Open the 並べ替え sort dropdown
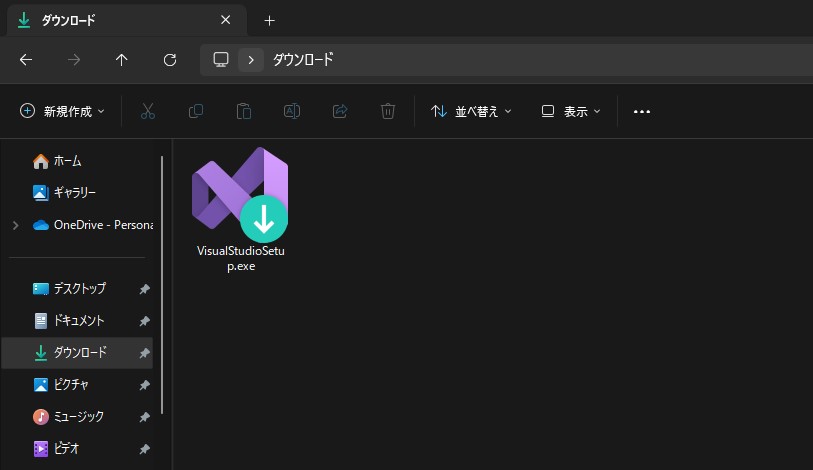 pos(471,111)
